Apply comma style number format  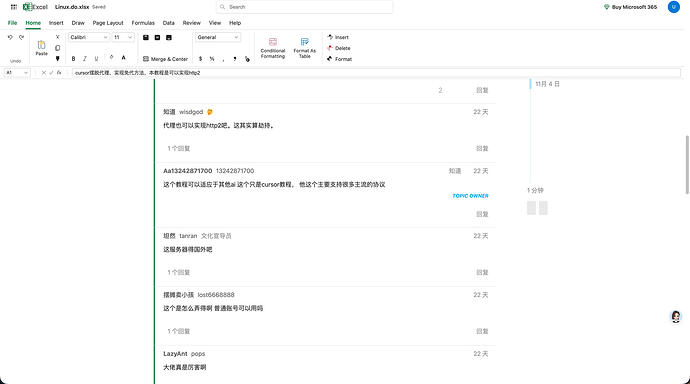(x=224, y=59)
